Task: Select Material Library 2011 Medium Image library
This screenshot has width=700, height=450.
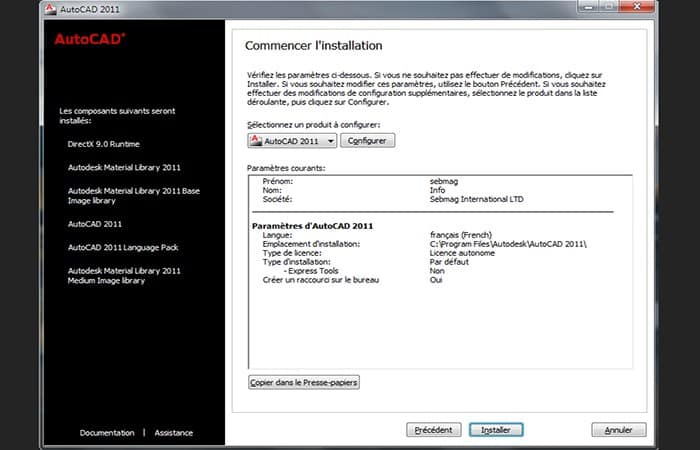Action: coord(124,275)
